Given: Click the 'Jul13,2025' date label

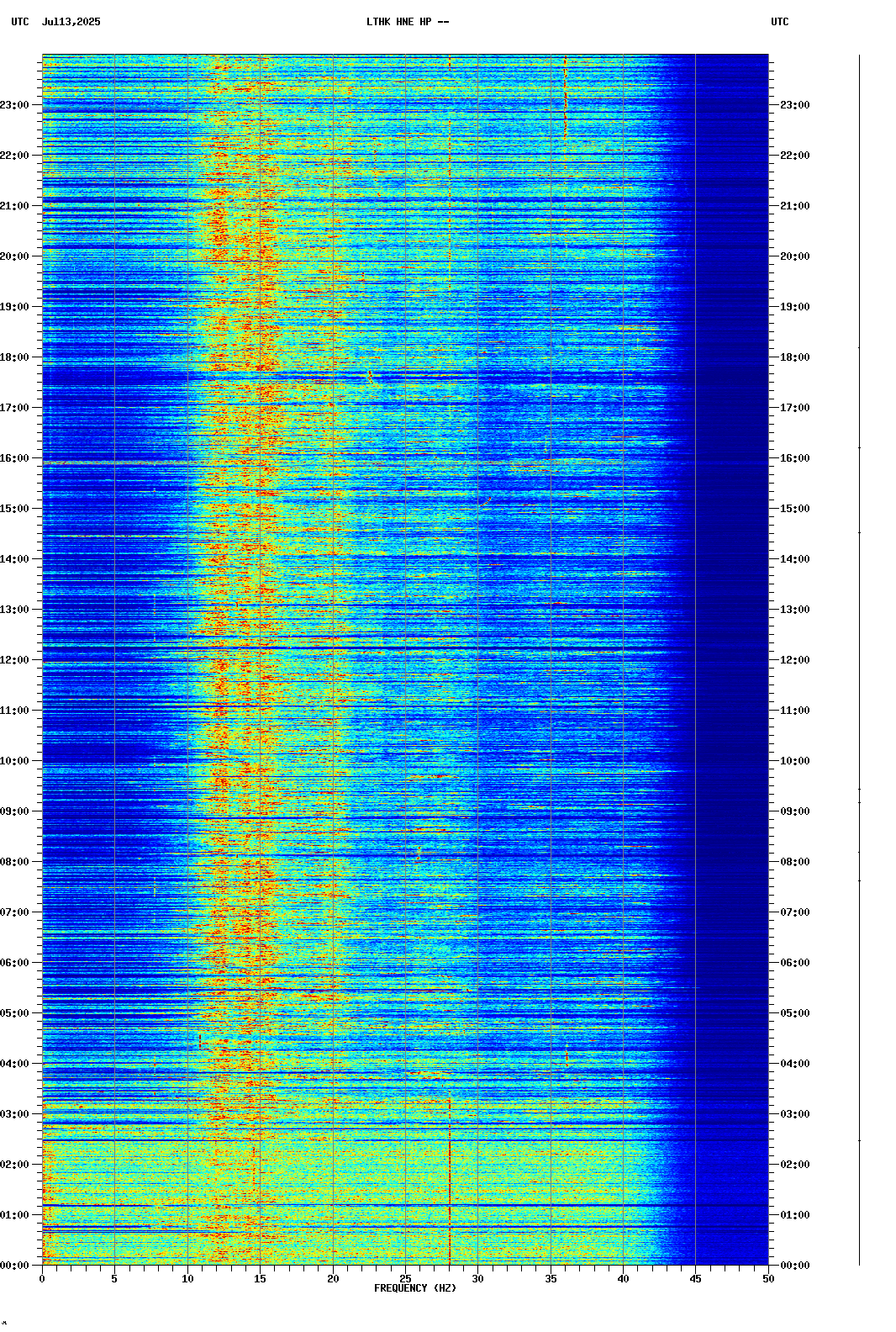Looking at the screenshot, I should pos(71,22).
